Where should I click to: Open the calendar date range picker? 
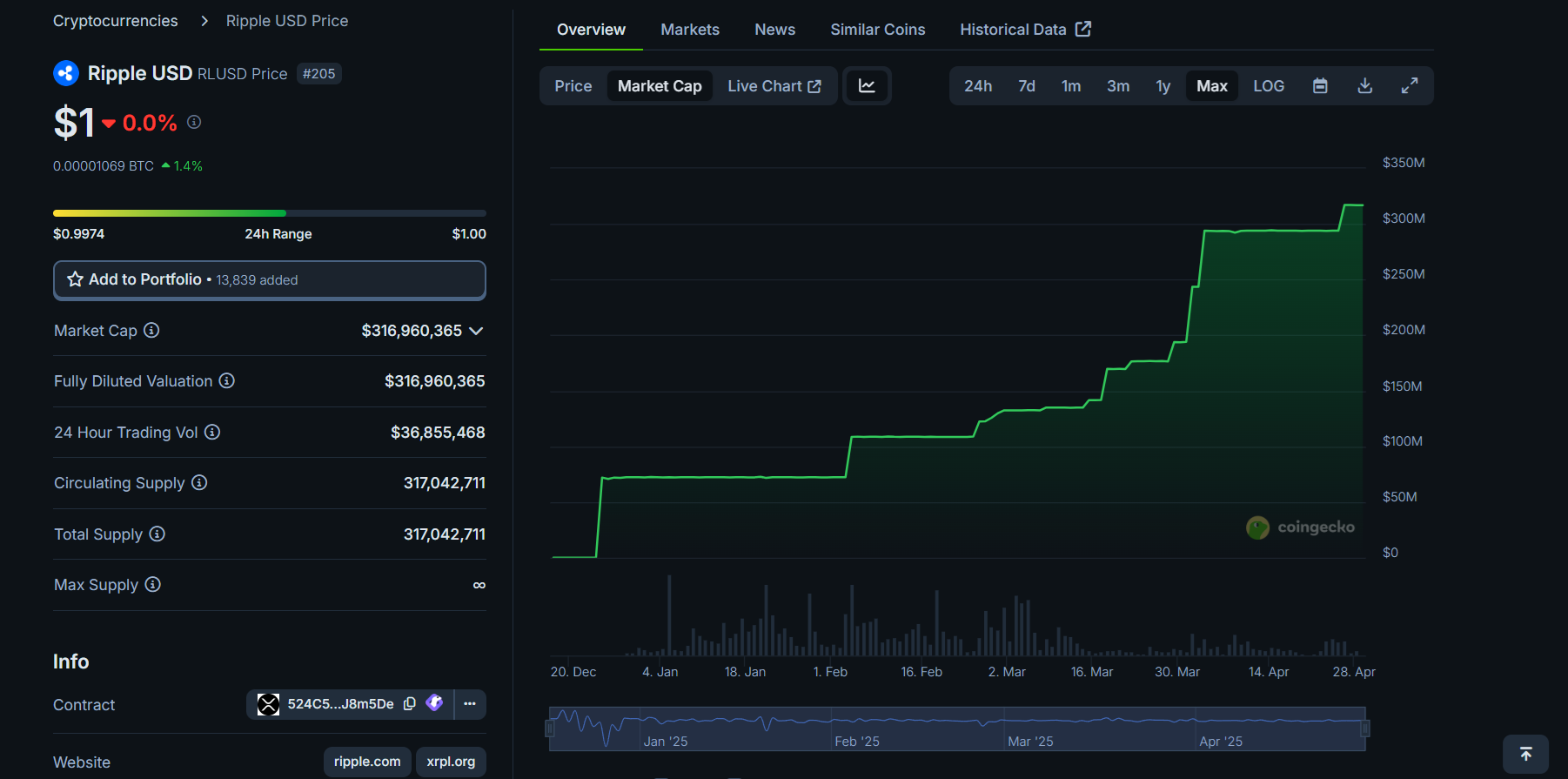[1320, 85]
